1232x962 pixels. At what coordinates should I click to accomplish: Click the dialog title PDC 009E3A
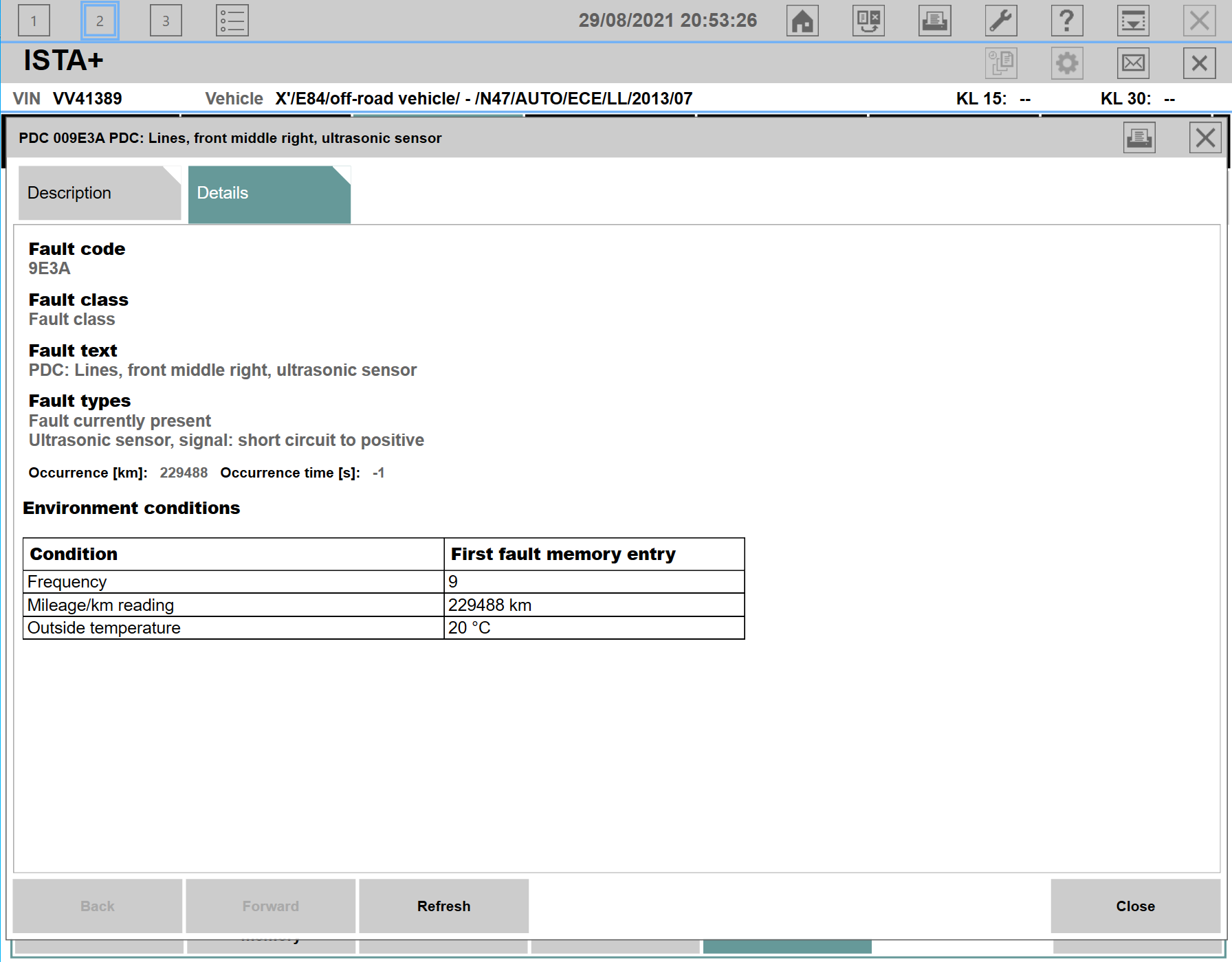click(x=230, y=138)
